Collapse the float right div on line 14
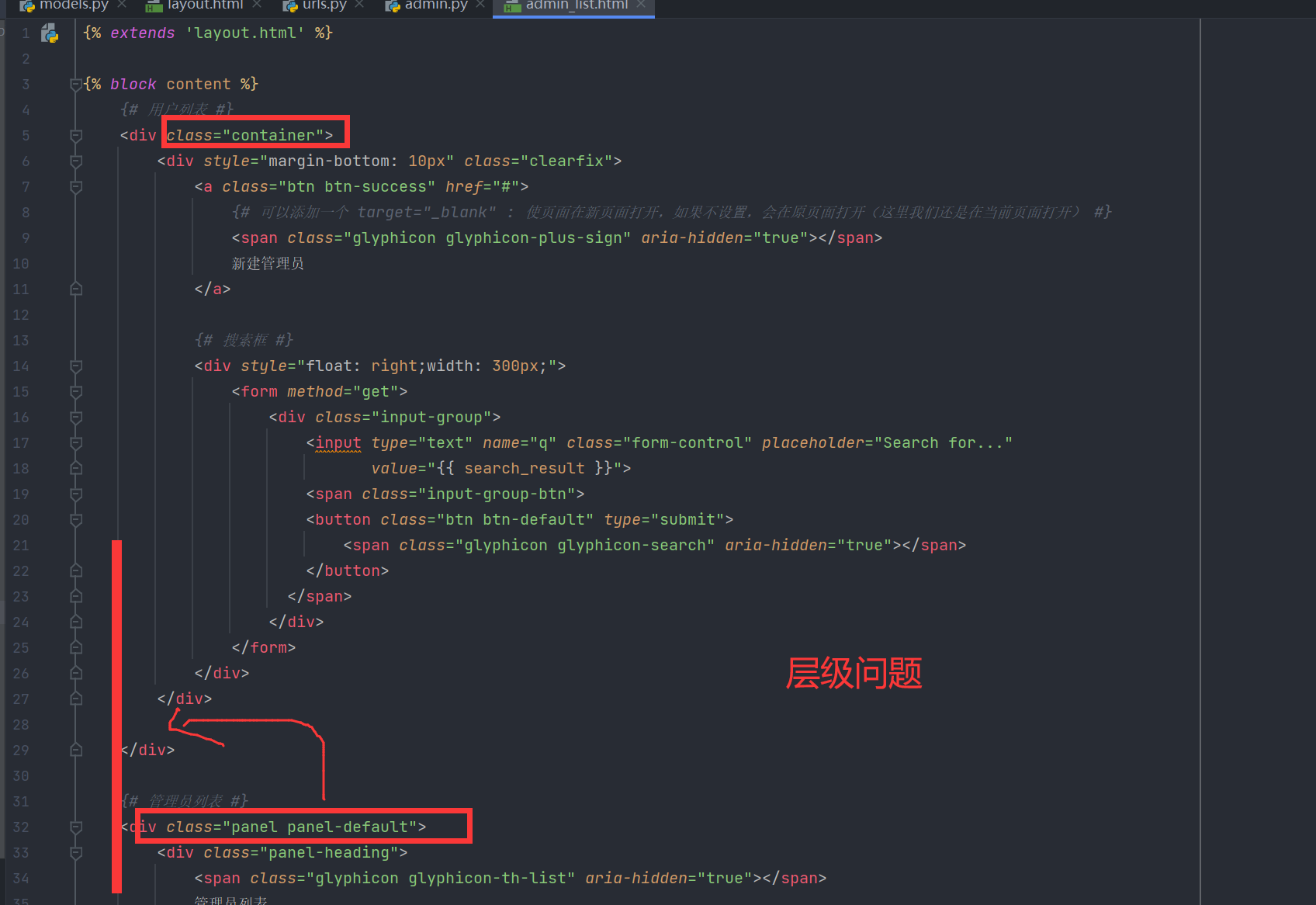Viewport: 1316px width, 905px height. [76, 366]
